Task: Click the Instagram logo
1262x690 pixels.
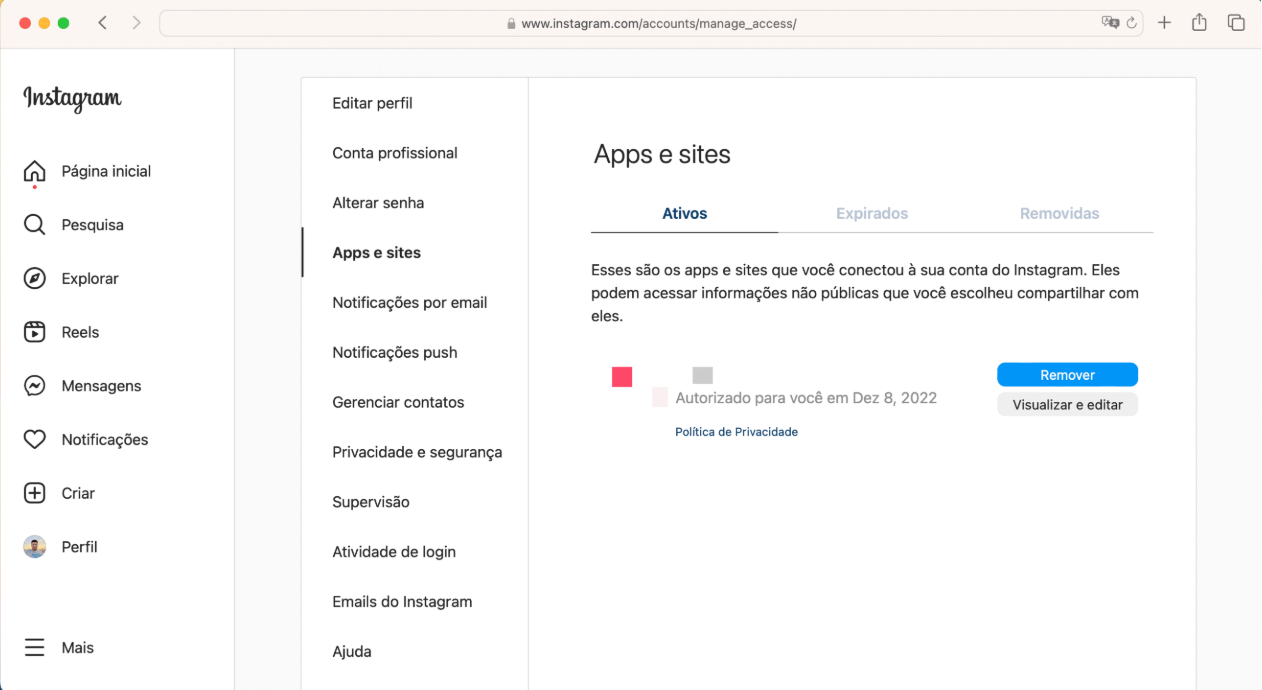Action: click(x=72, y=99)
